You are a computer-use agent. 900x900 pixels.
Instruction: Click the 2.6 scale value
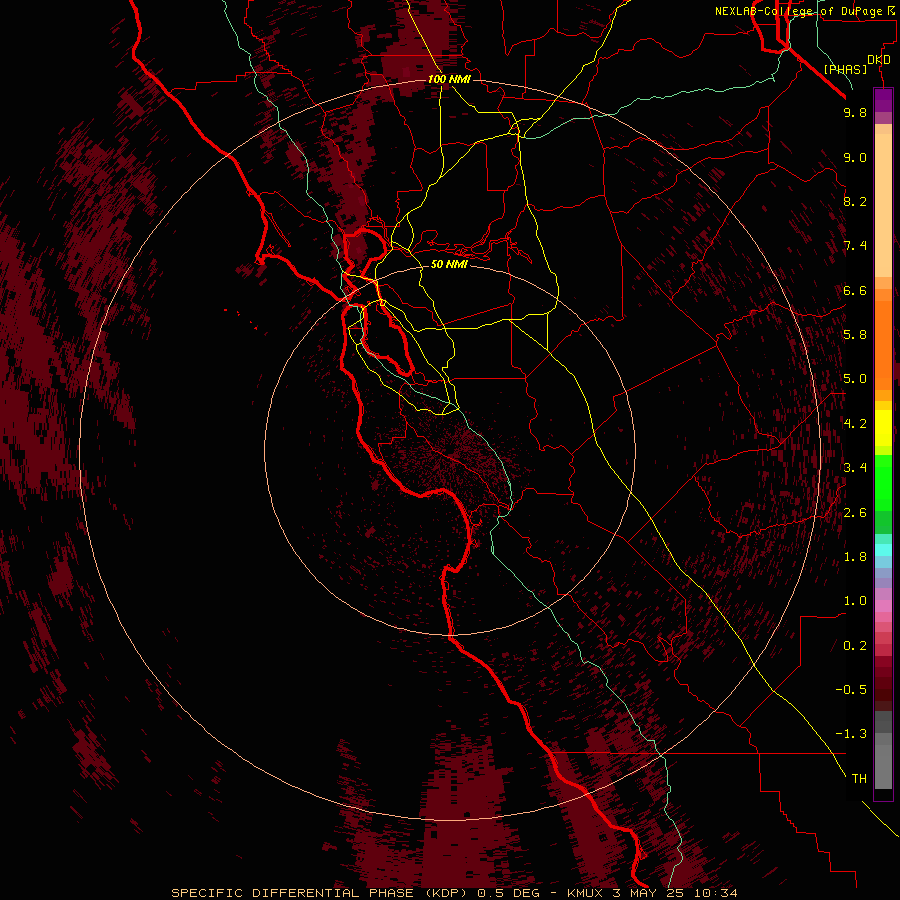855,513
